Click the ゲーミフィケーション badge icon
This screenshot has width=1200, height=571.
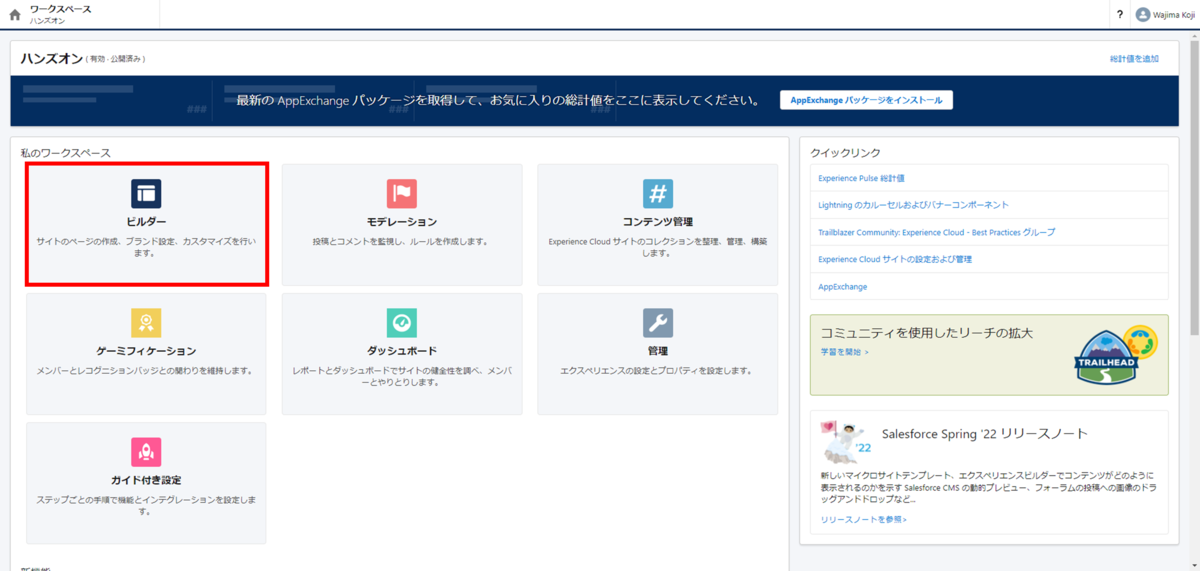coord(146,323)
